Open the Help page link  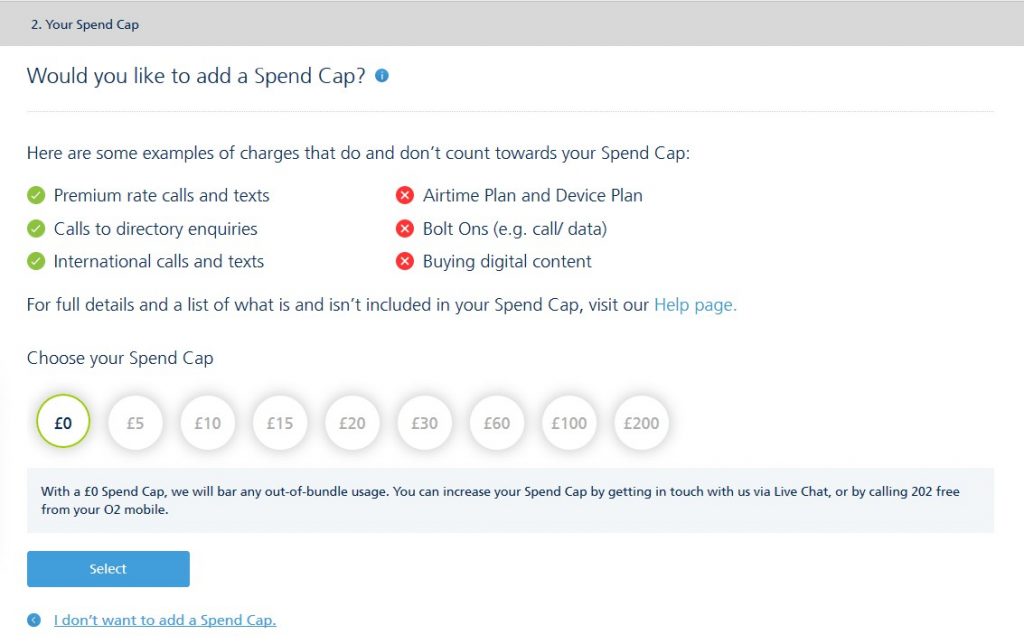point(695,304)
